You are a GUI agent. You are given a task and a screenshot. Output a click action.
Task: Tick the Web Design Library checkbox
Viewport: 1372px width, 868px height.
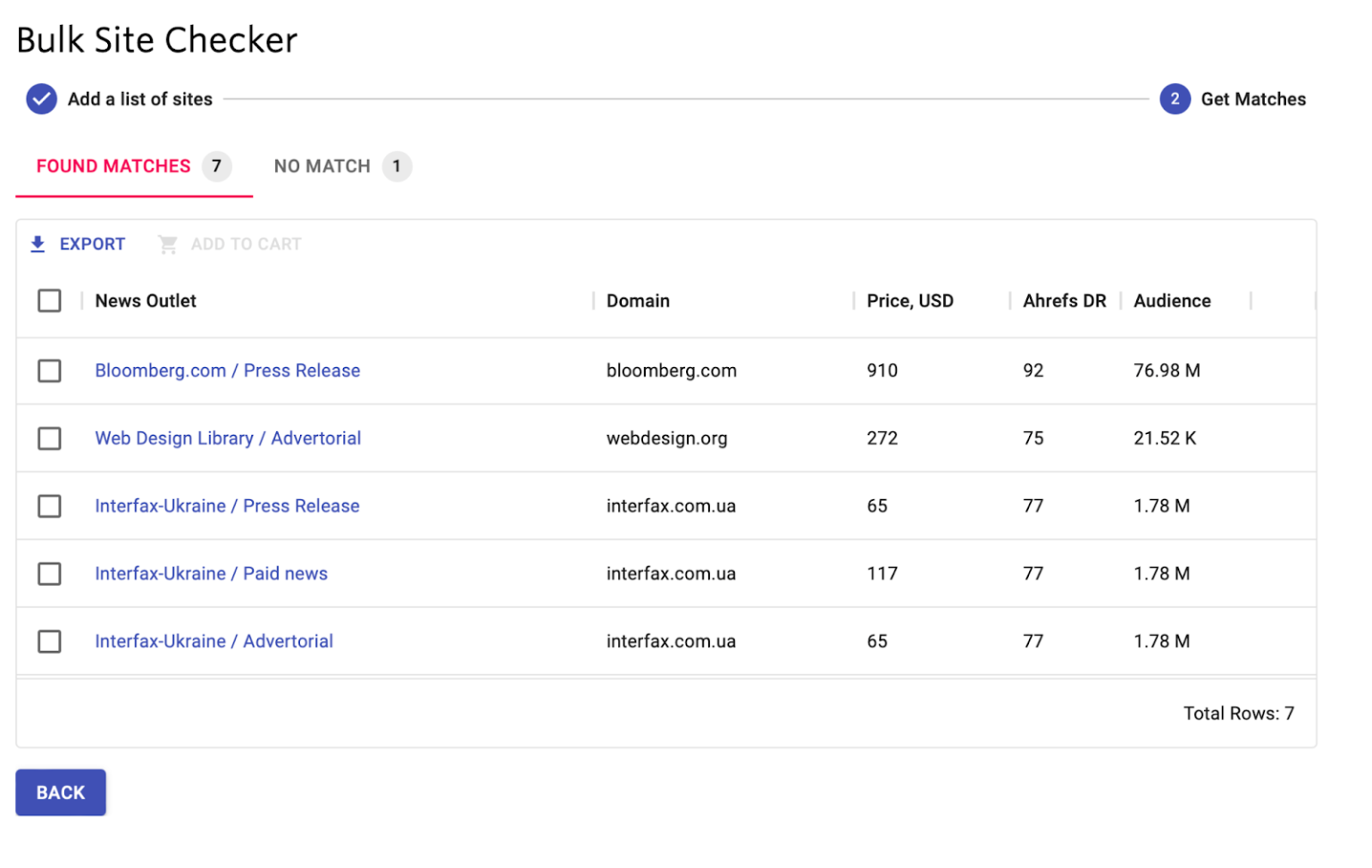point(50,438)
